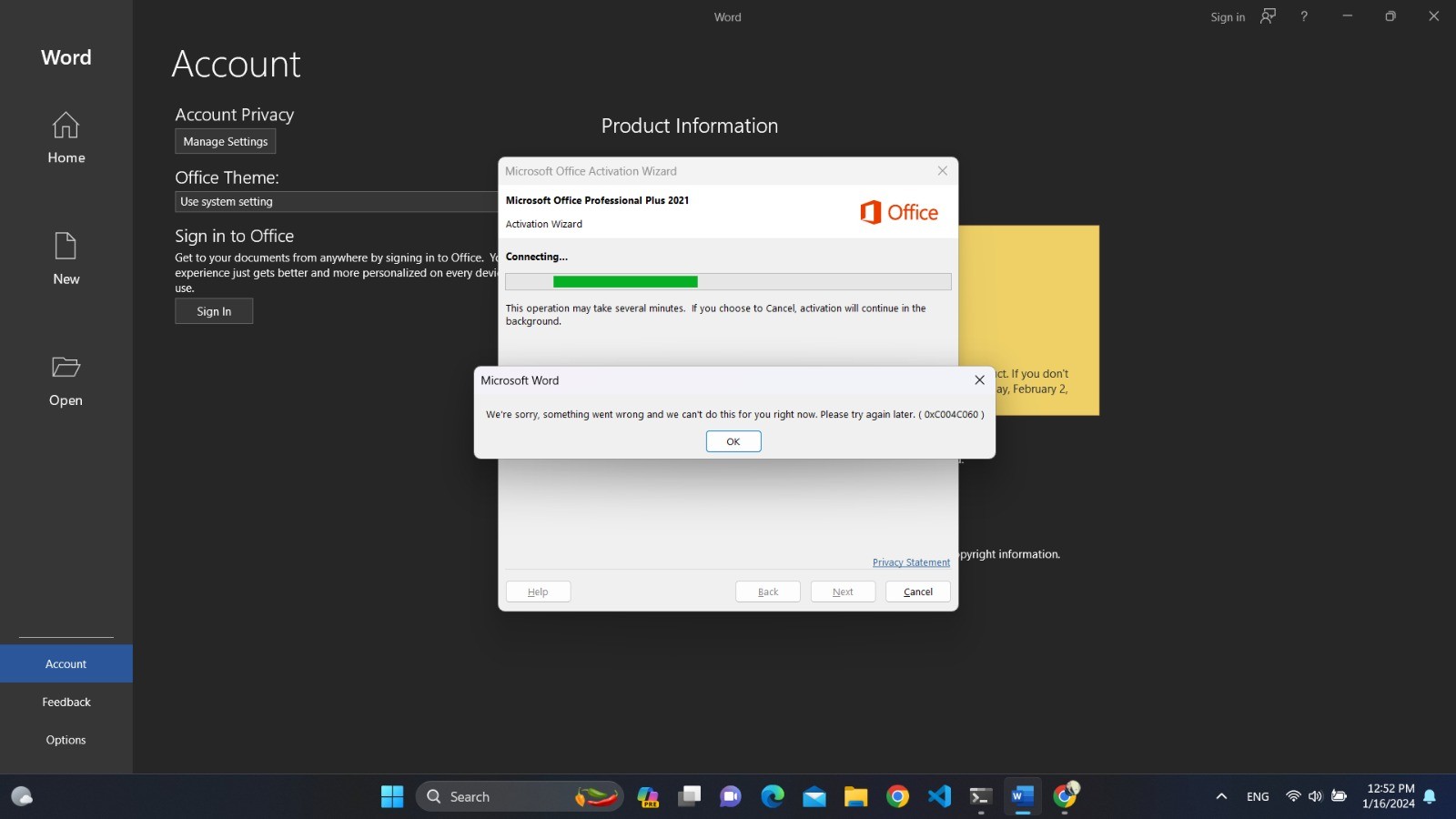Switch to Word taskbar icon
1456x819 pixels.
(1022, 796)
